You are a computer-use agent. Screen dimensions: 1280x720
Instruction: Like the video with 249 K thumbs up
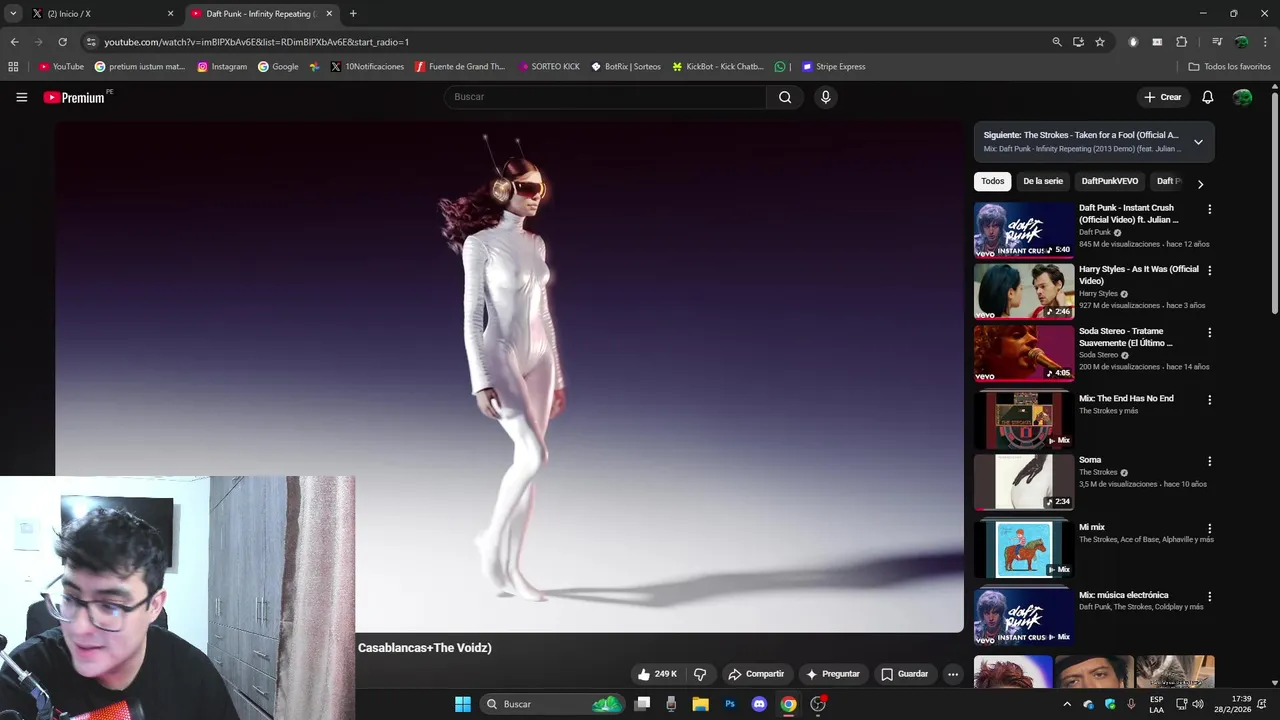click(x=657, y=674)
